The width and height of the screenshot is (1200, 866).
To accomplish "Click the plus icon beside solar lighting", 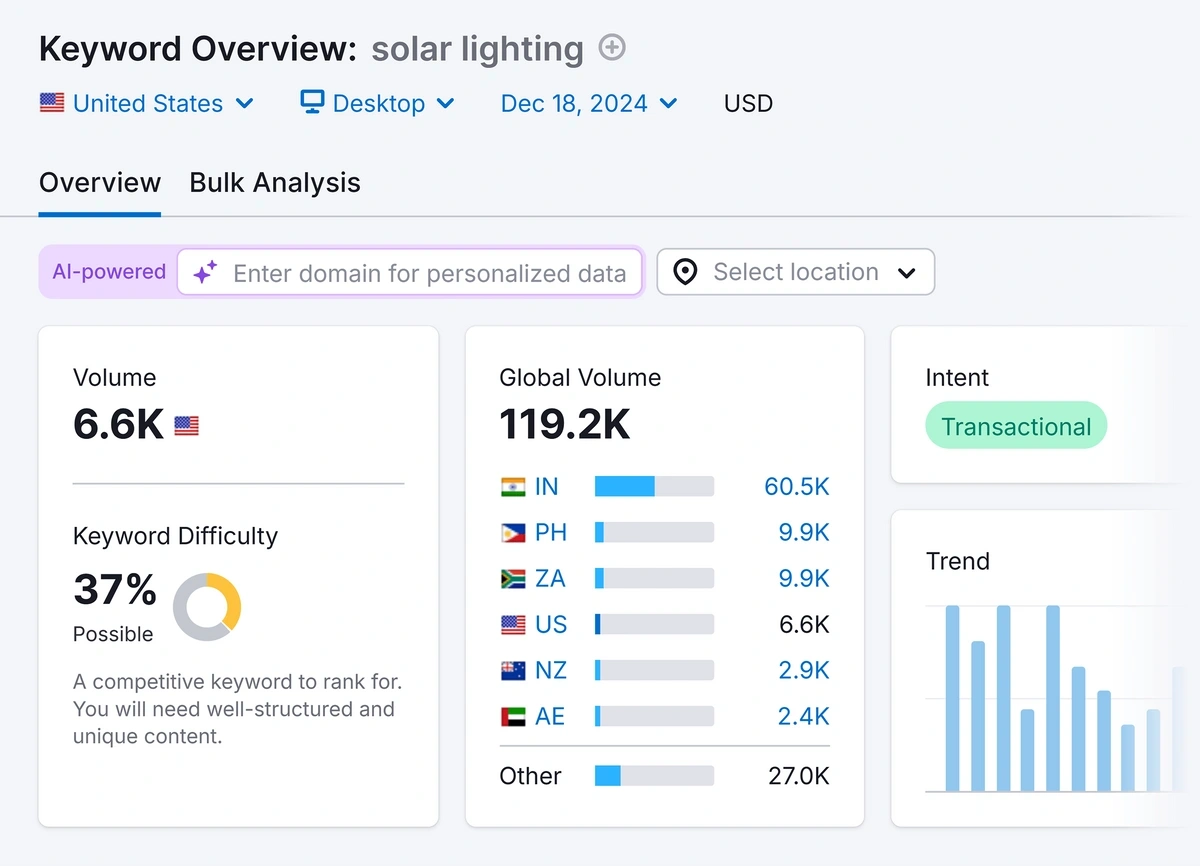I will click(x=611, y=47).
